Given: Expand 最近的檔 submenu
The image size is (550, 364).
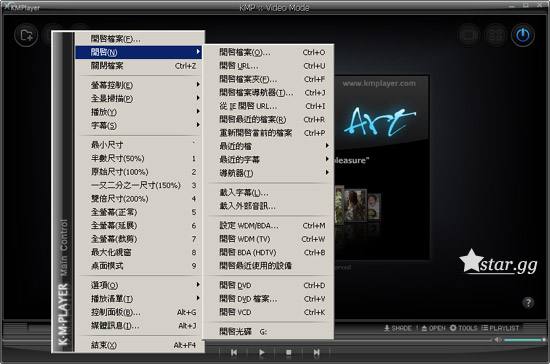Looking at the screenshot, I should click(x=270, y=146).
